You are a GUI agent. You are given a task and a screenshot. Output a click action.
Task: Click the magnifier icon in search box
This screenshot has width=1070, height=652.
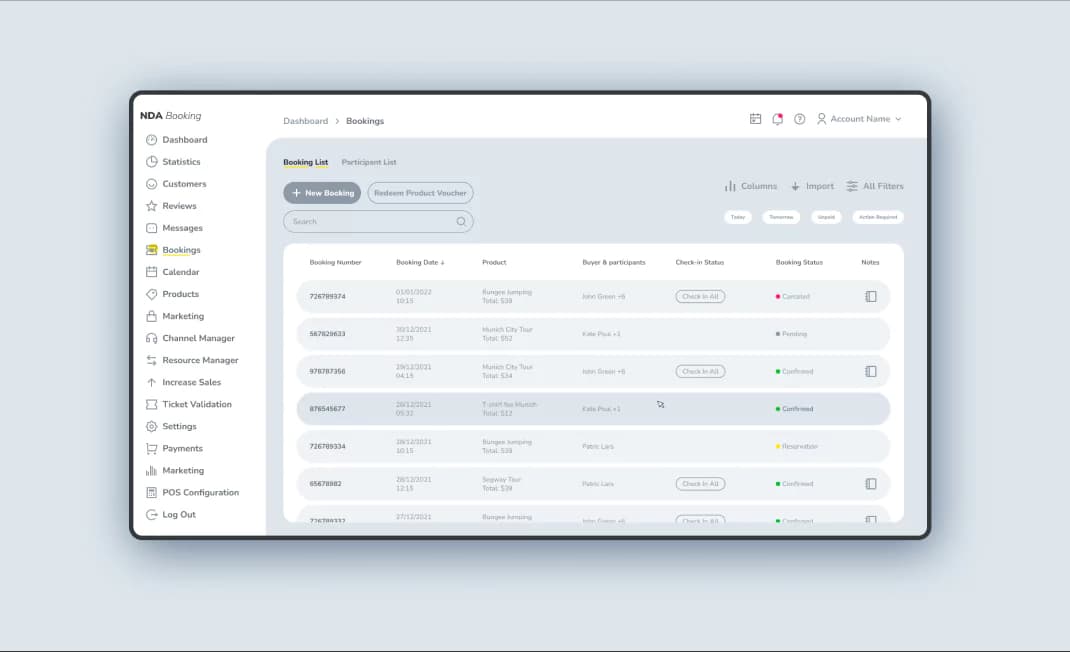(461, 221)
